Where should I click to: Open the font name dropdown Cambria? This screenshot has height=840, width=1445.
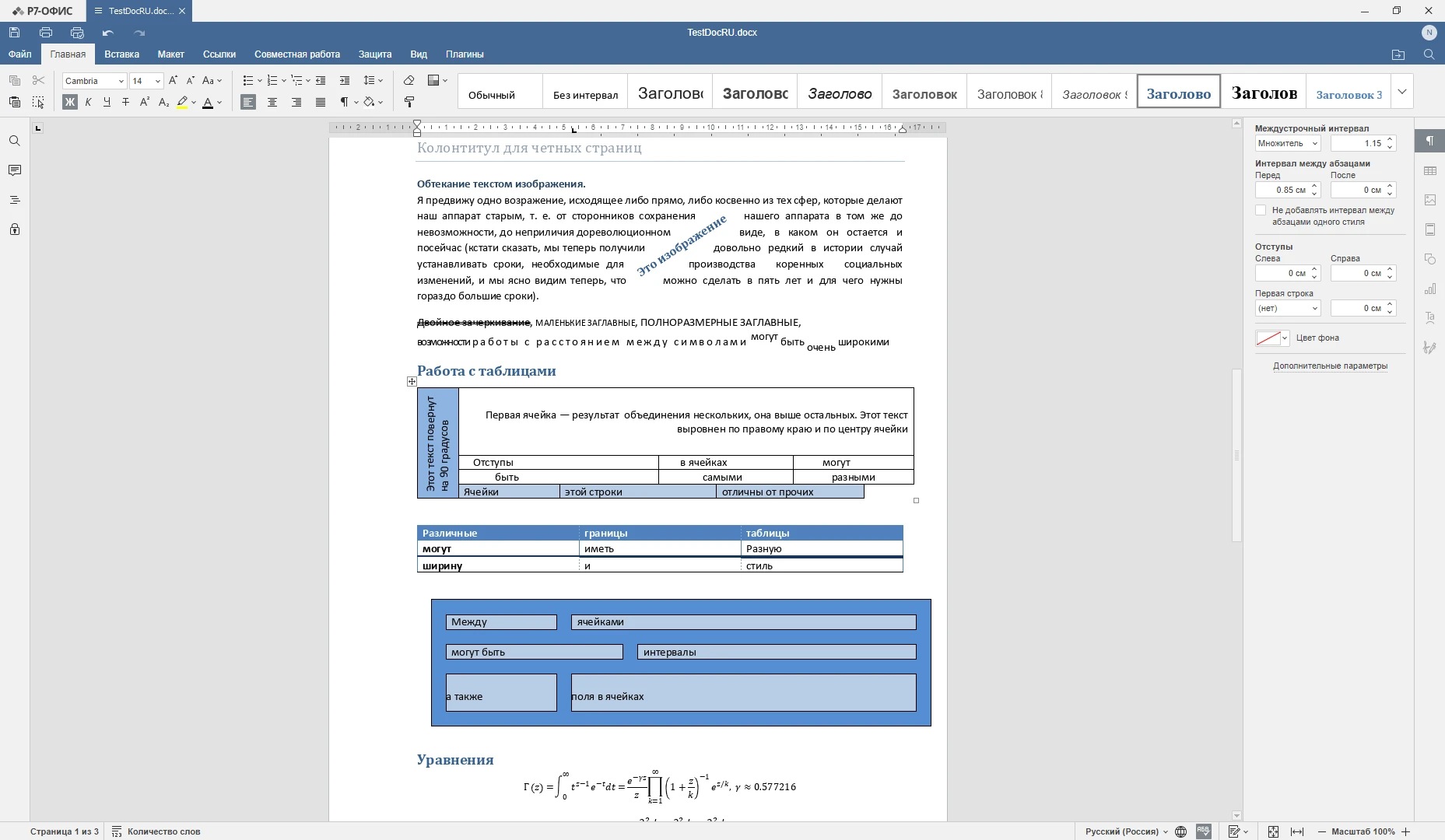pyautogui.click(x=121, y=81)
